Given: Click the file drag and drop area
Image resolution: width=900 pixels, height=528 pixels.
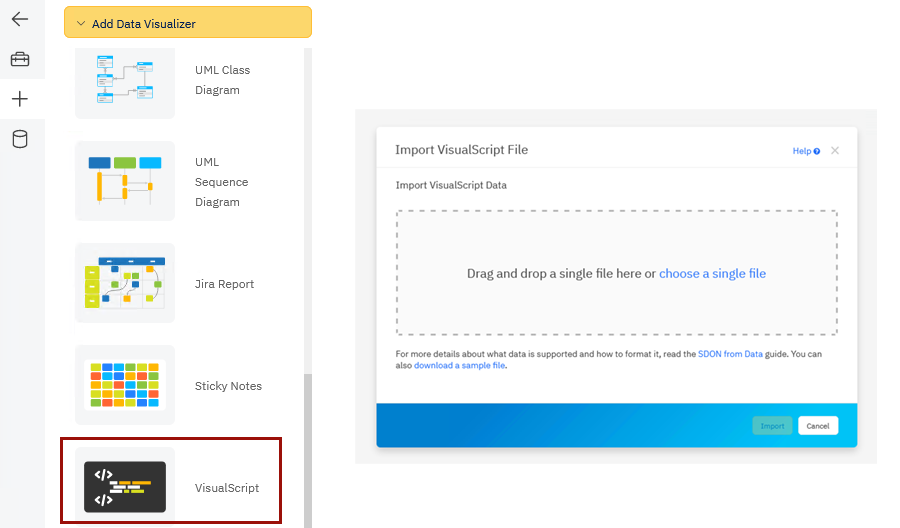Looking at the screenshot, I should coord(616,273).
